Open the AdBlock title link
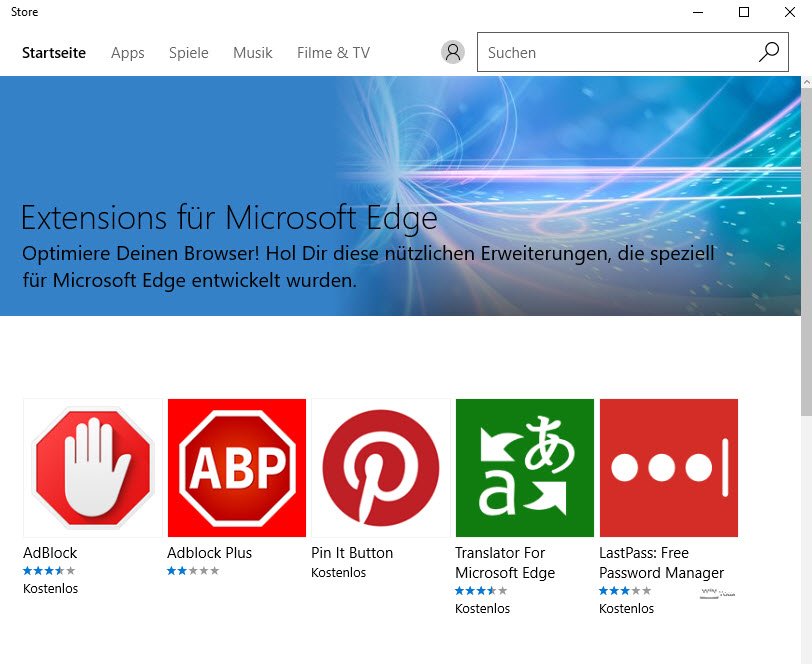The width and height of the screenshot is (812, 664). click(x=50, y=553)
